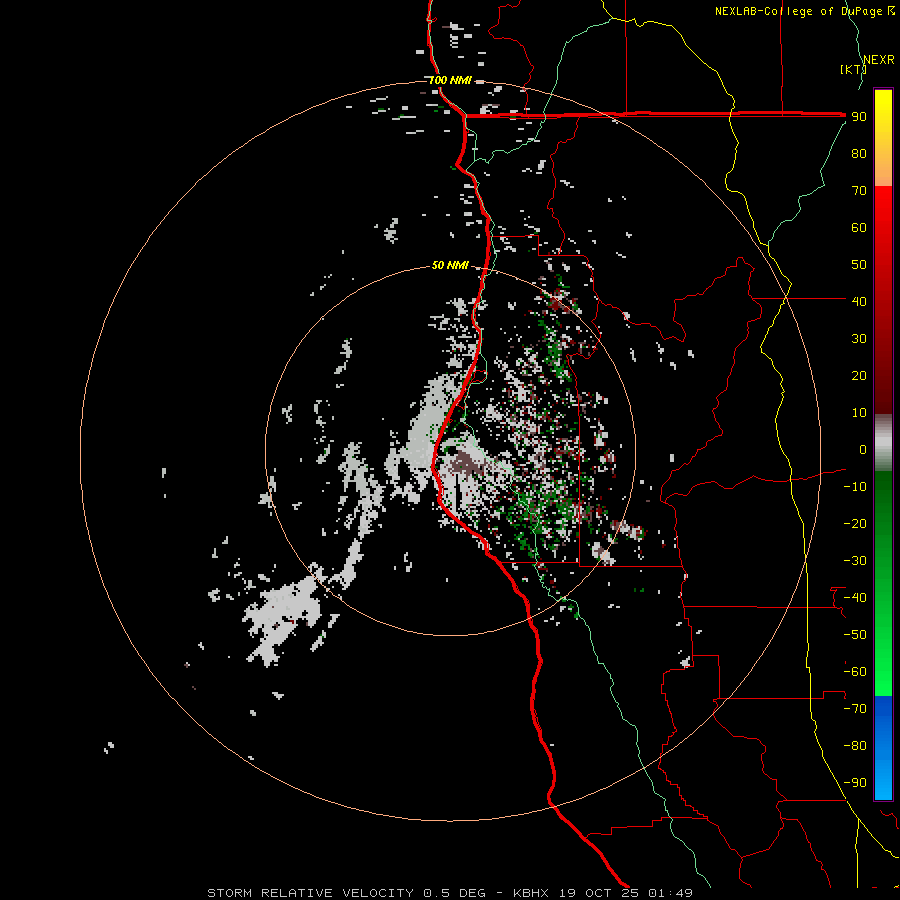Click the 0.5 DEG elevation text in footer
This screenshot has width=900, height=900.
pos(454,893)
